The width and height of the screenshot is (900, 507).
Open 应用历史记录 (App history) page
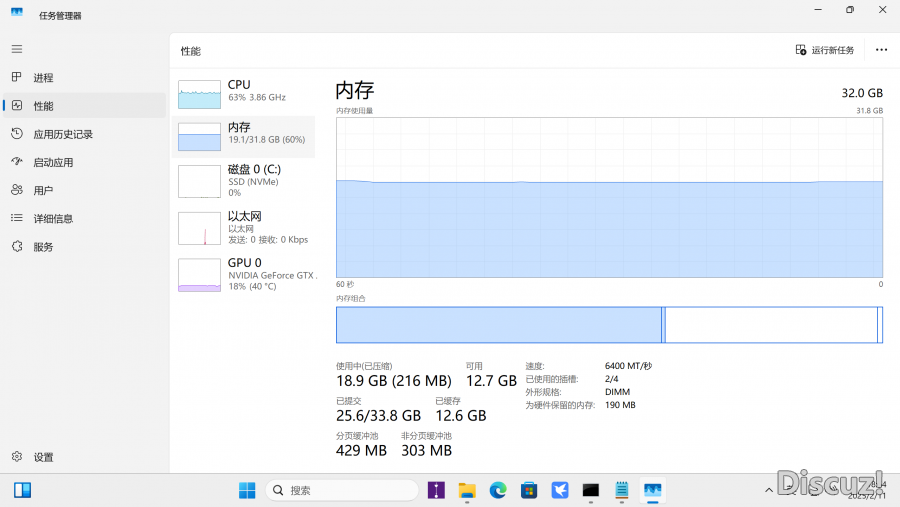(62, 134)
